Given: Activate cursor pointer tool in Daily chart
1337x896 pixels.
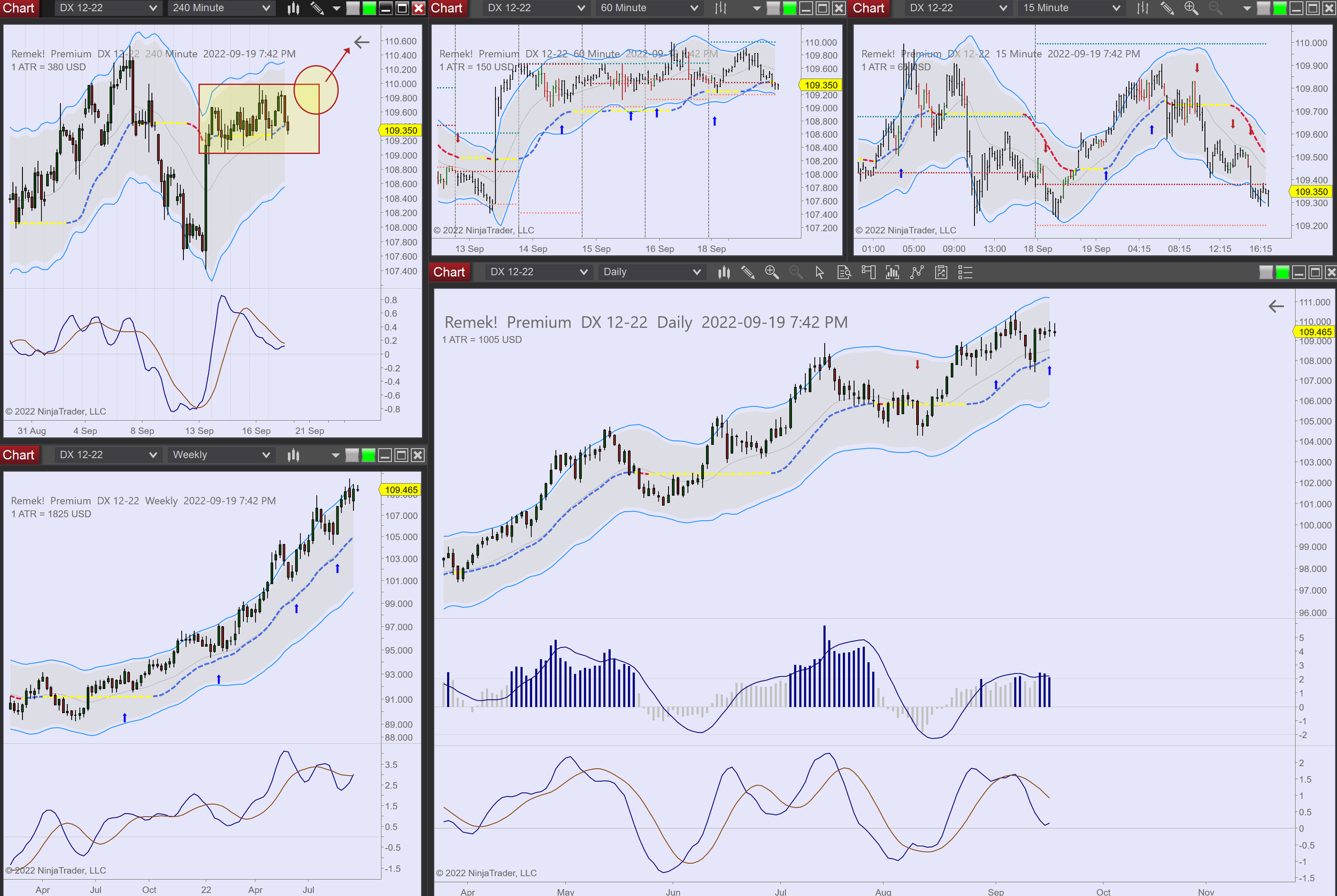Looking at the screenshot, I should coord(820,273).
